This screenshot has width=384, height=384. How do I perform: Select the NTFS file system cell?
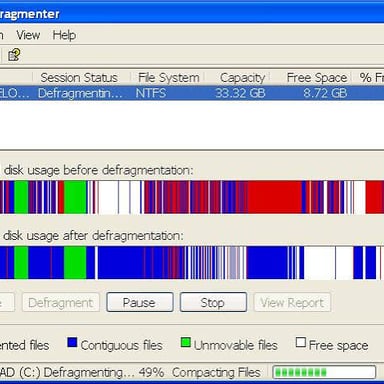pyautogui.click(x=151, y=93)
